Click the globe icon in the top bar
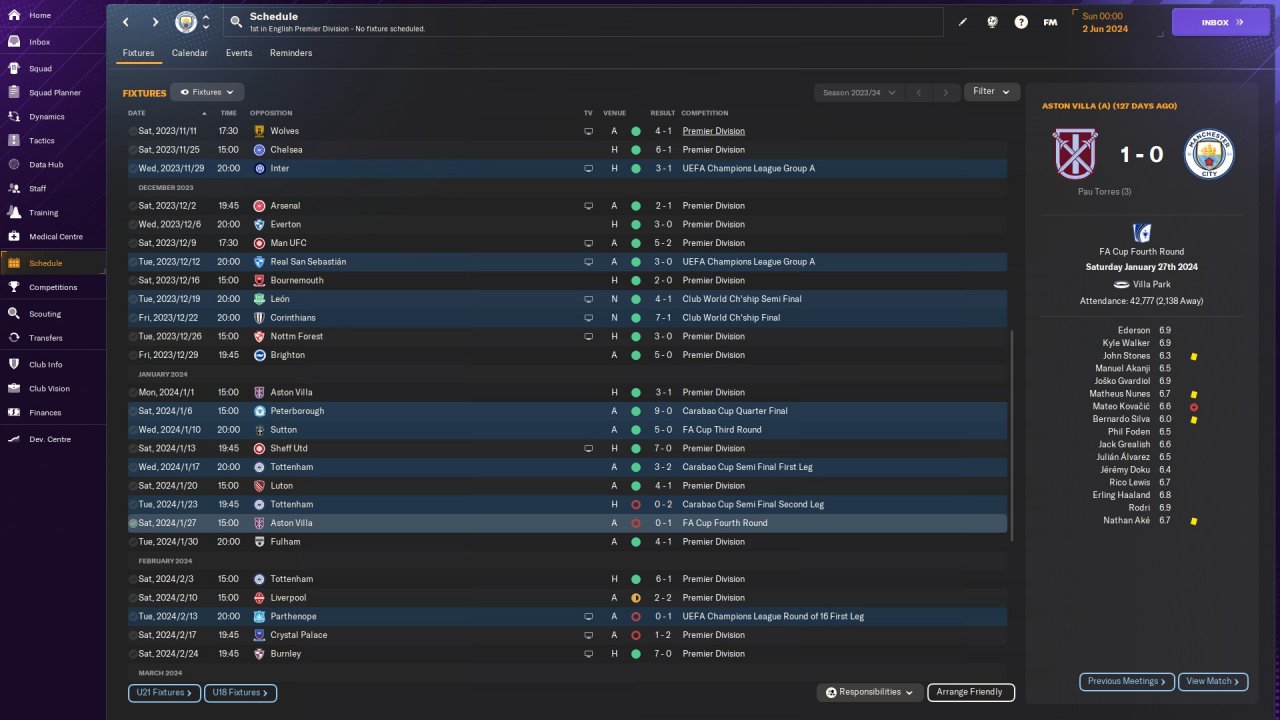This screenshot has width=1280, height=720. coord(993,22)
